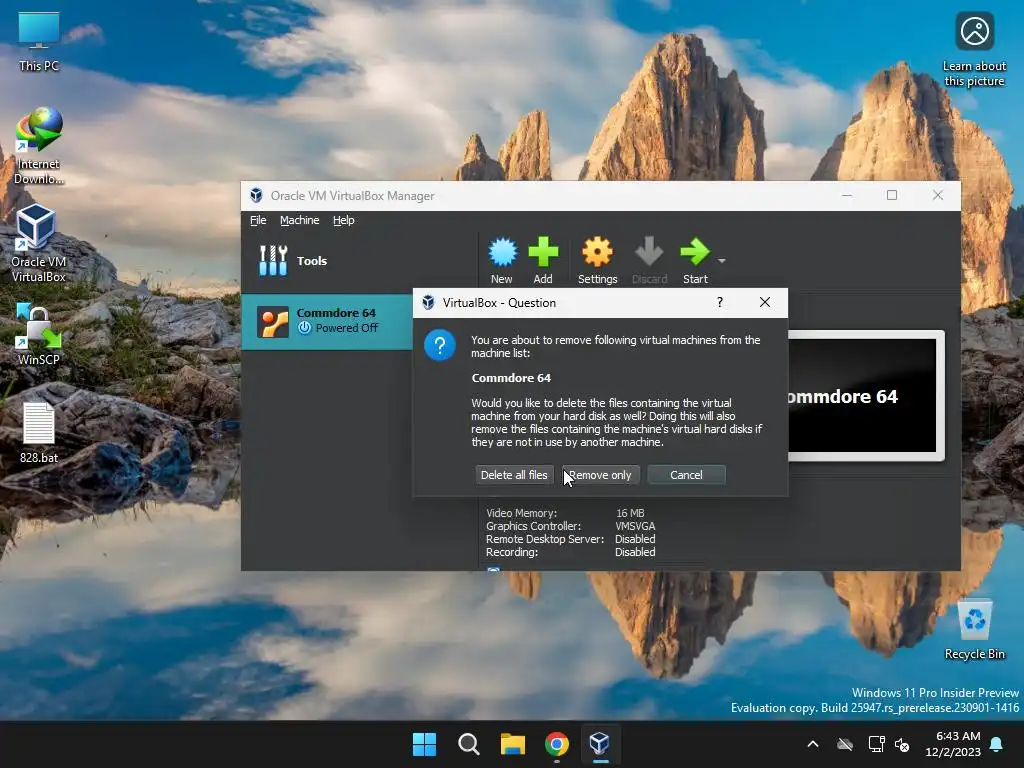Choose Remove only in the dialog

600,475
